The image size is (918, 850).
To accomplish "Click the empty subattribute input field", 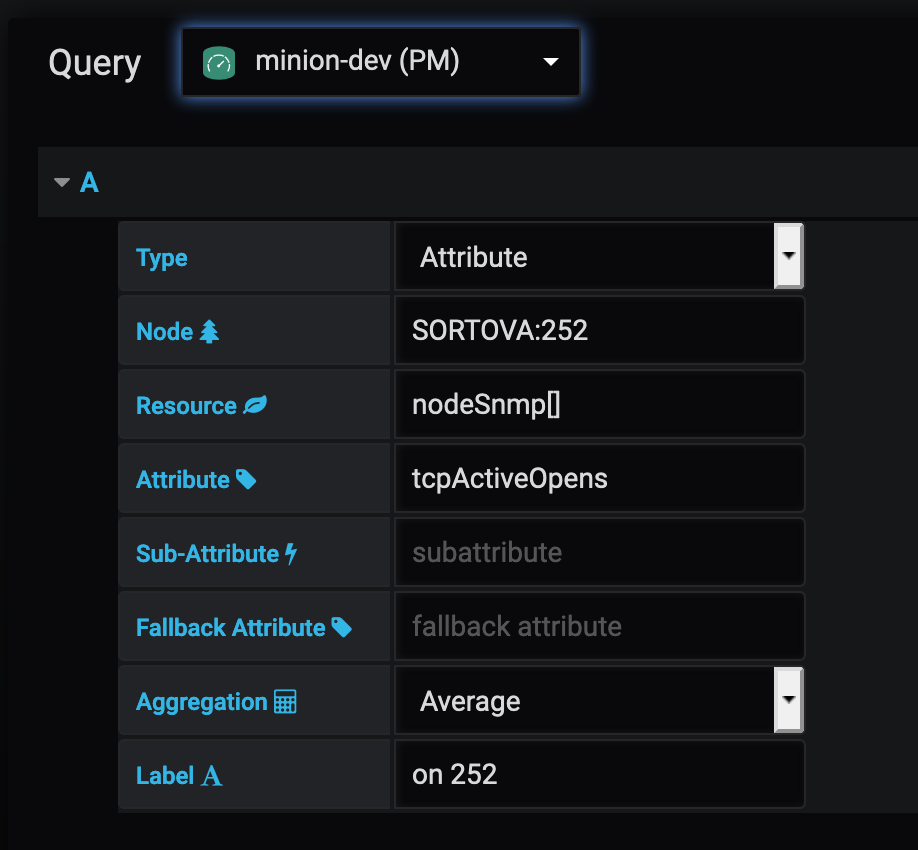I will [600, 552].
